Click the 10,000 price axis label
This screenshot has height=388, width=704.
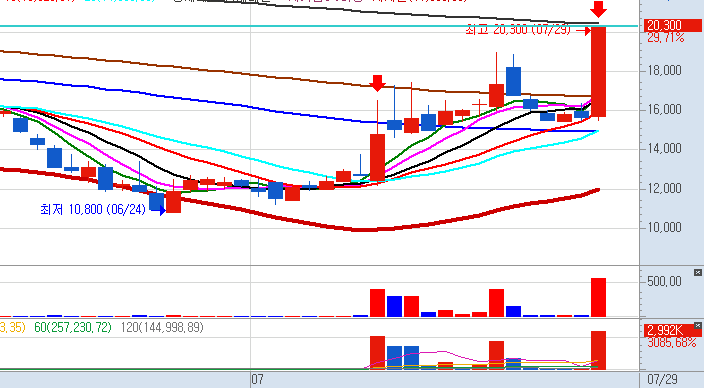[x=664, y=227]
